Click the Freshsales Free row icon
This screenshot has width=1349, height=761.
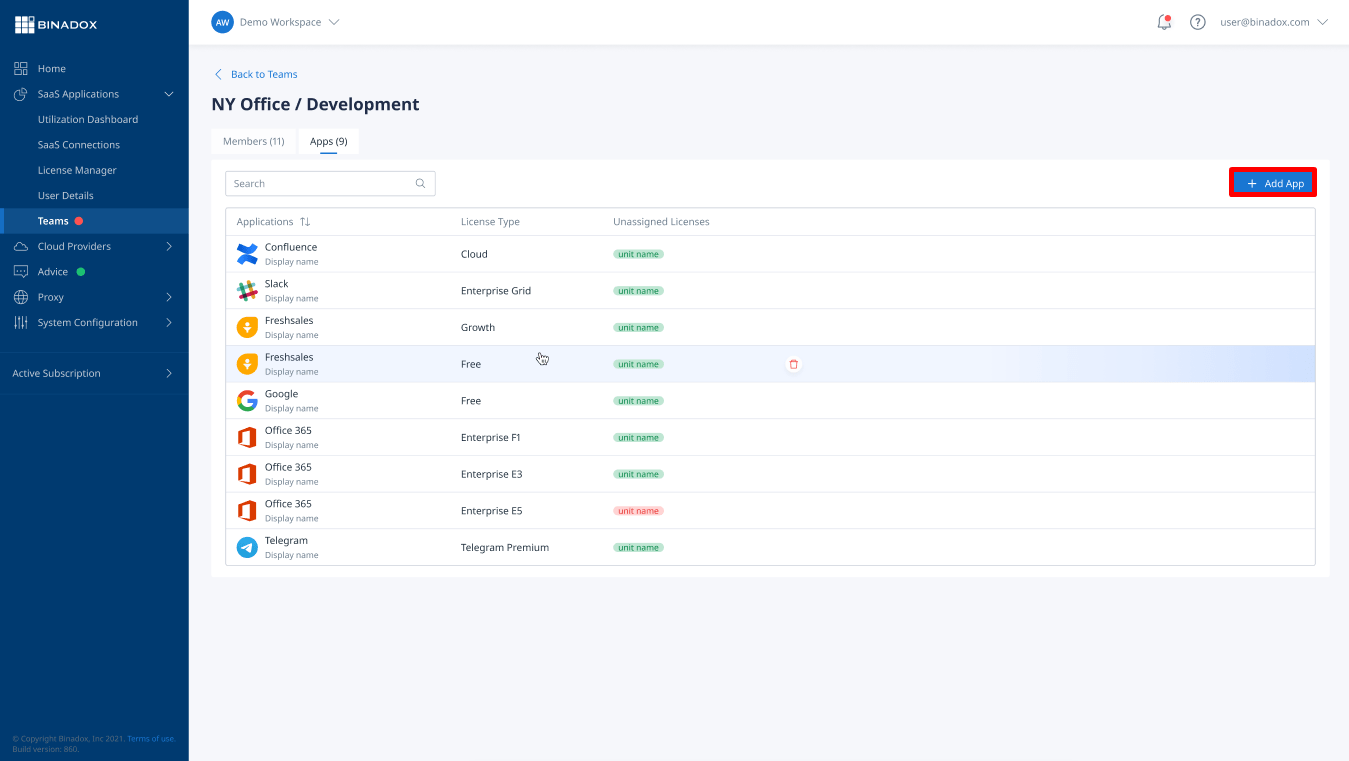[x=247, y=364]
